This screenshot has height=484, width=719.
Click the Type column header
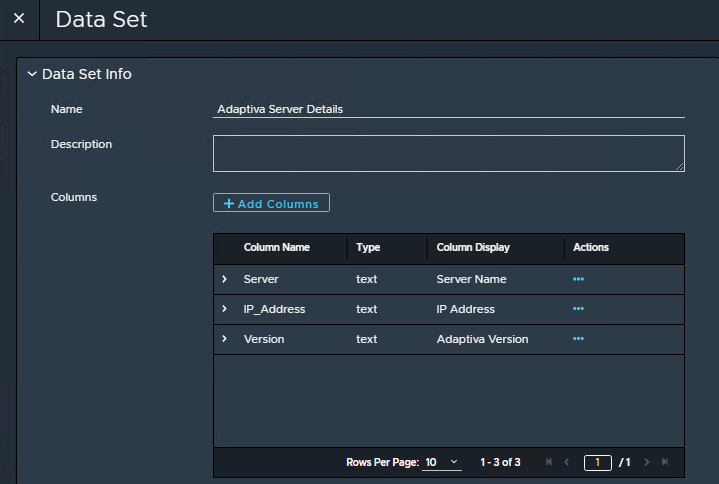click(368, 248)
